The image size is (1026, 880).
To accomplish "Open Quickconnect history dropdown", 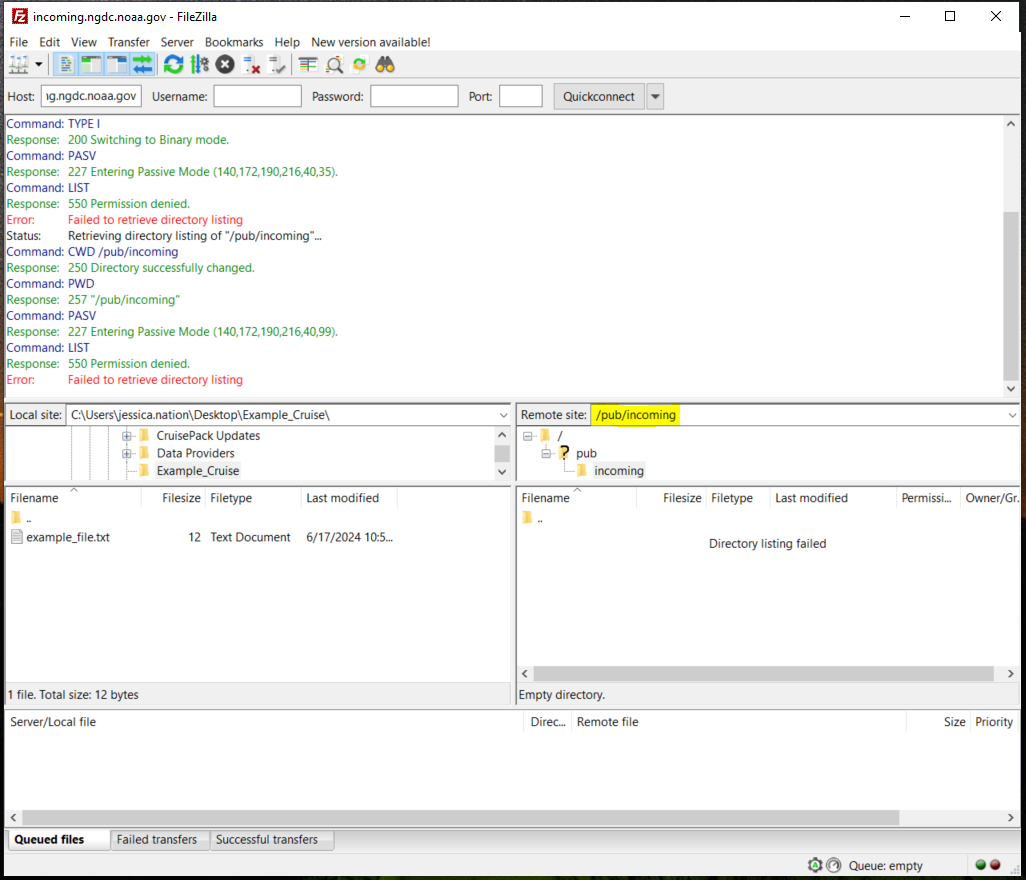I will pyautogui.click(x=655, y=96).
